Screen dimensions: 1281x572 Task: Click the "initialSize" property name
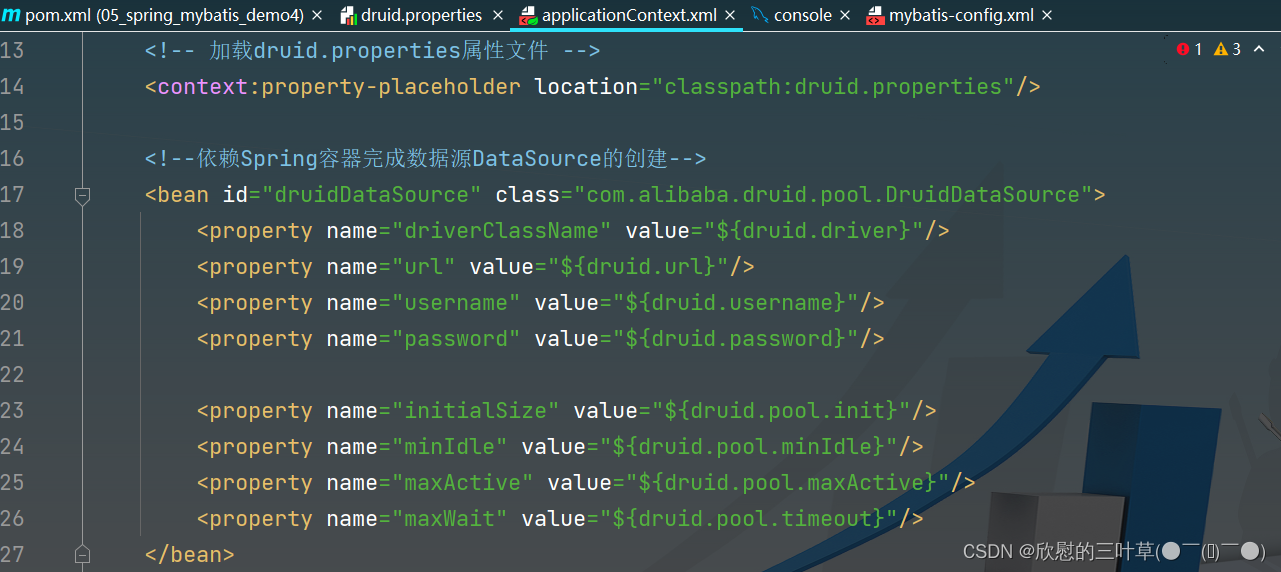point(476,411)
